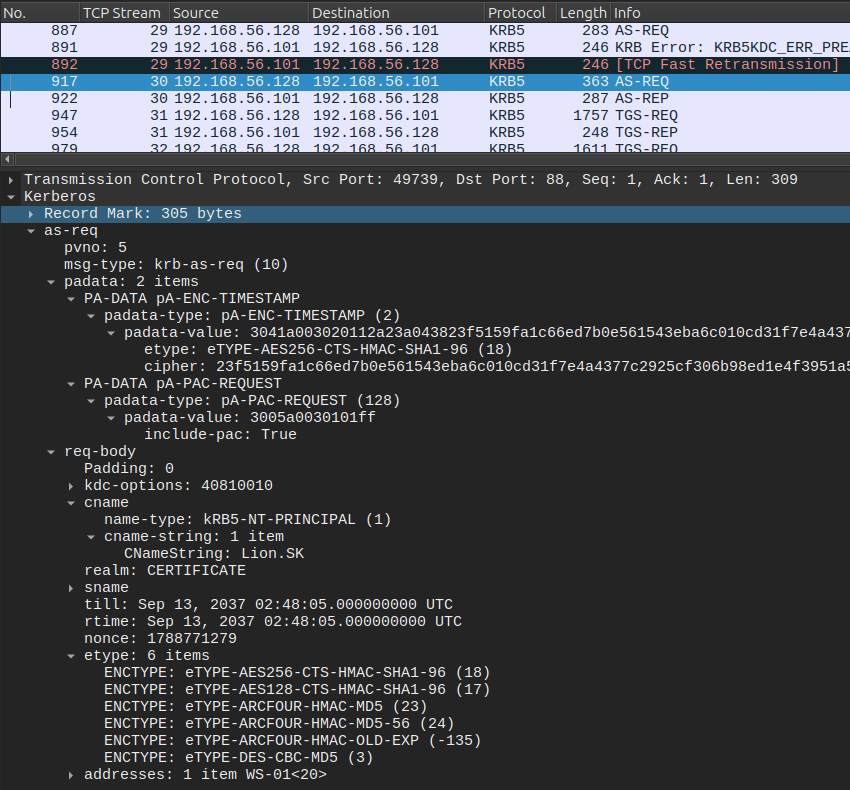Viewport: 850px width, 790px height.
Task: Sort packets by the Length column header
Action: [582, 13]
